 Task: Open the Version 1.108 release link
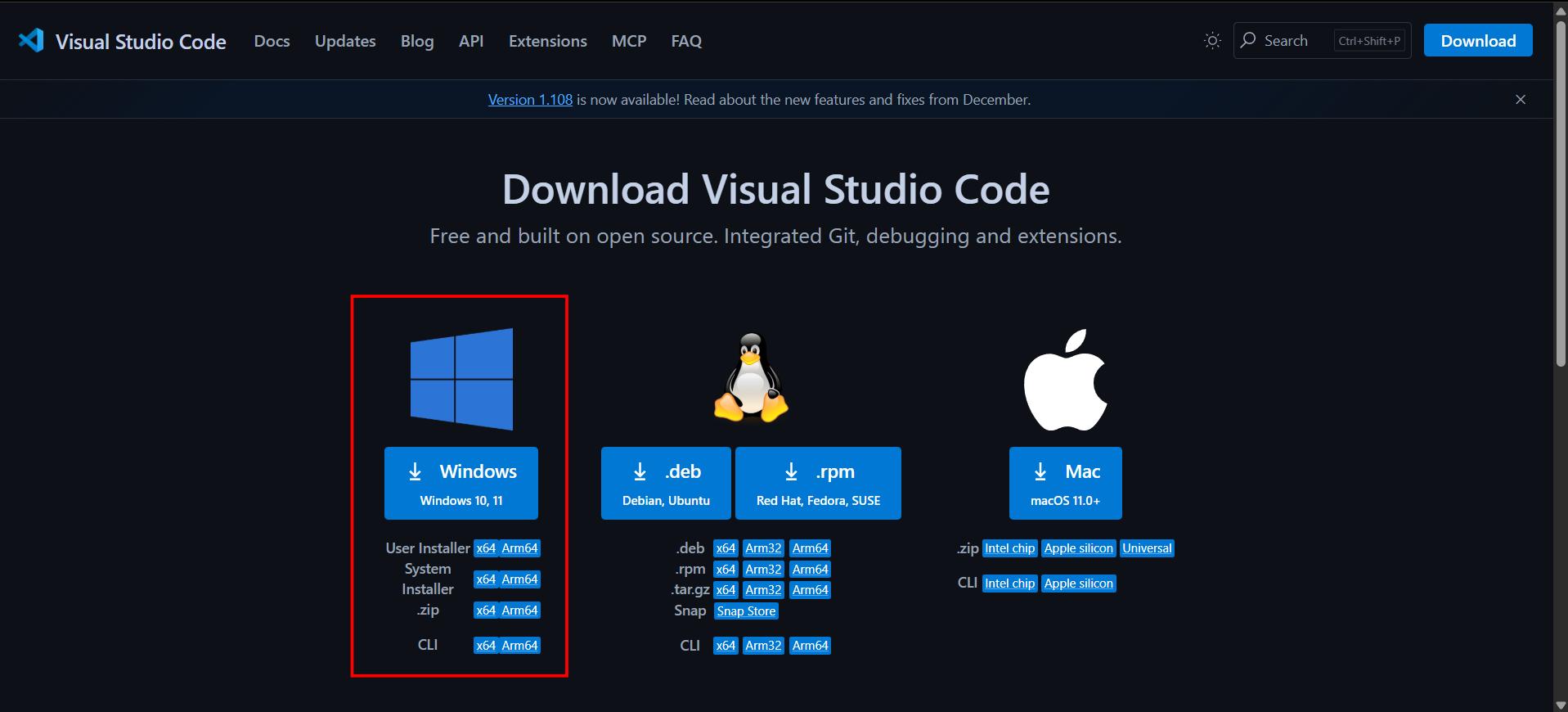click(x=530, y=100)
